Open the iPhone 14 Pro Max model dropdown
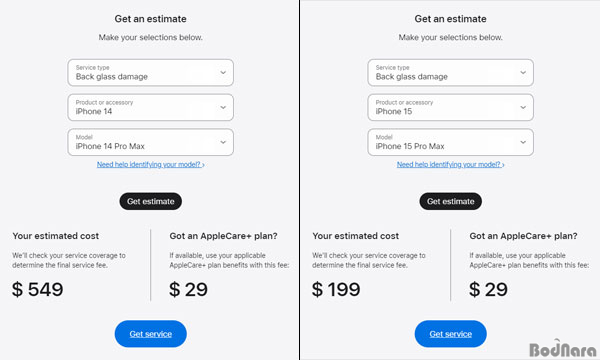The height and width of the screenshot is (360, 600). (x=150, y=142)
